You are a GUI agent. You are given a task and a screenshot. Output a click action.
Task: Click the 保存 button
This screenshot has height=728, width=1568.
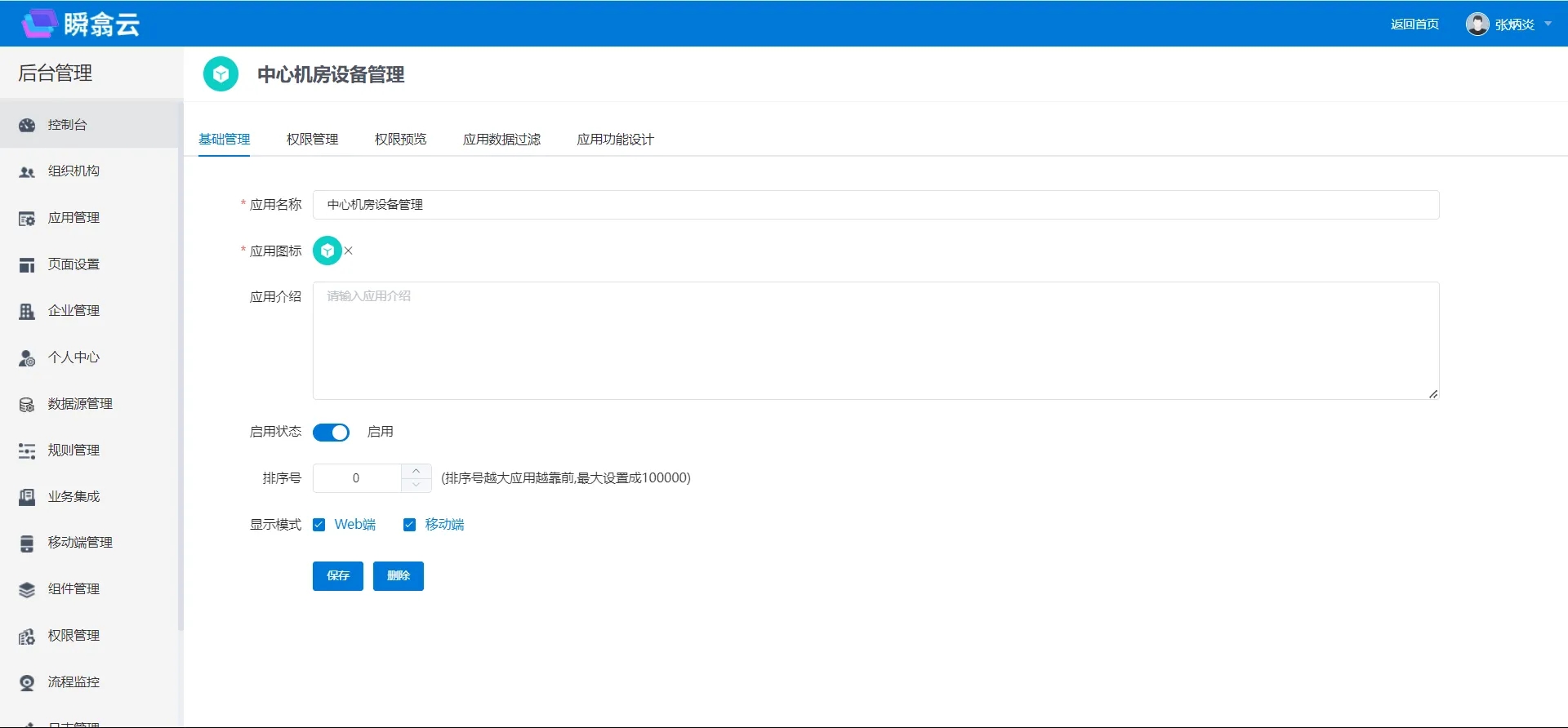(337, 575)
